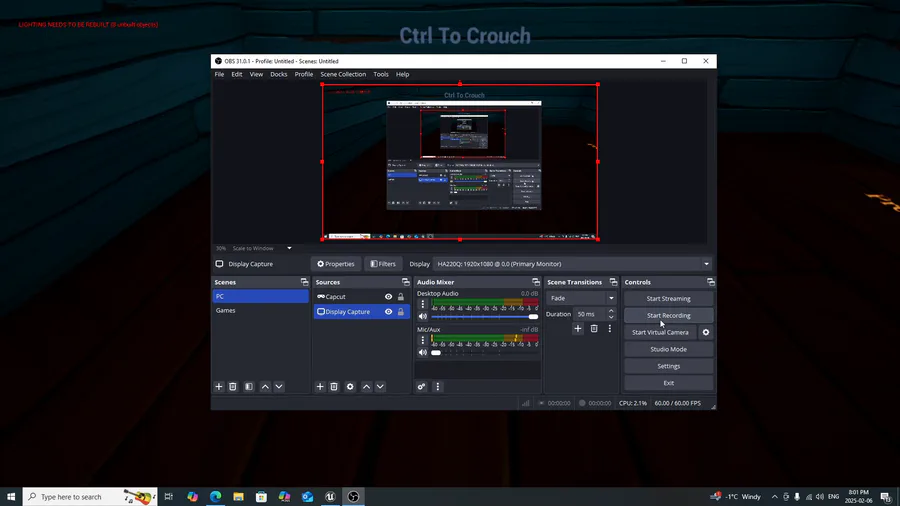The width and height of the screenshot is (900, 506).
Task: Undock the Scene Transitions panel
Action: pyautogui.click(x=613, y=282)
